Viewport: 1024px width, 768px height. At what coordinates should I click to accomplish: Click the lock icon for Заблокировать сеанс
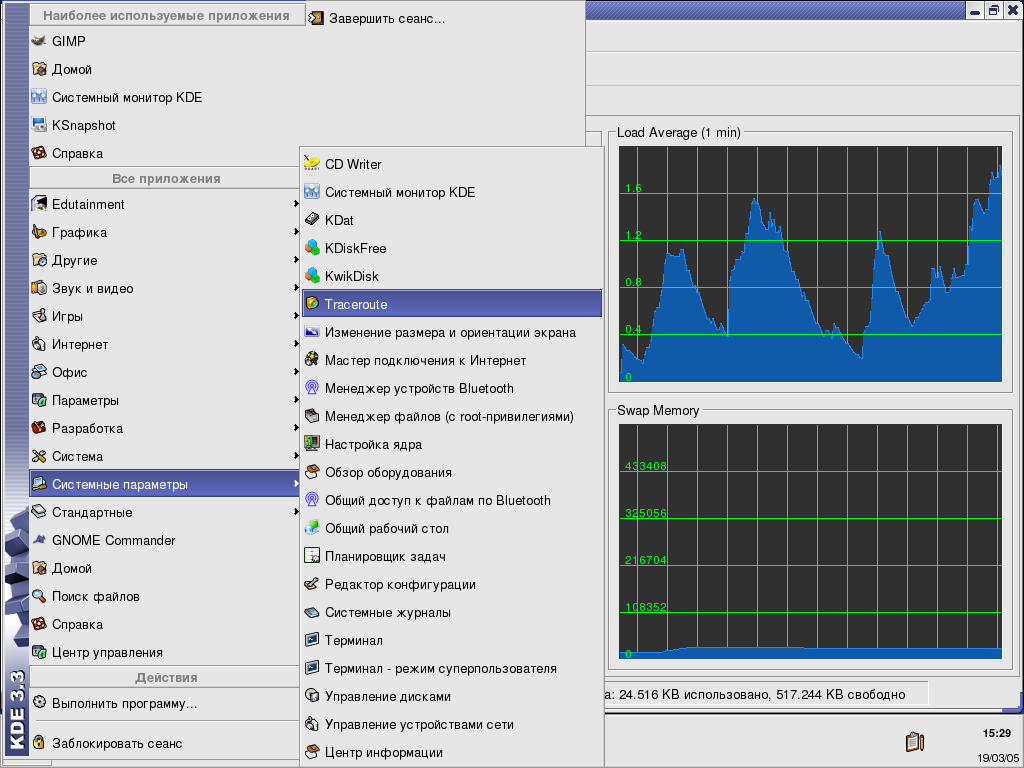pos(39,743)
